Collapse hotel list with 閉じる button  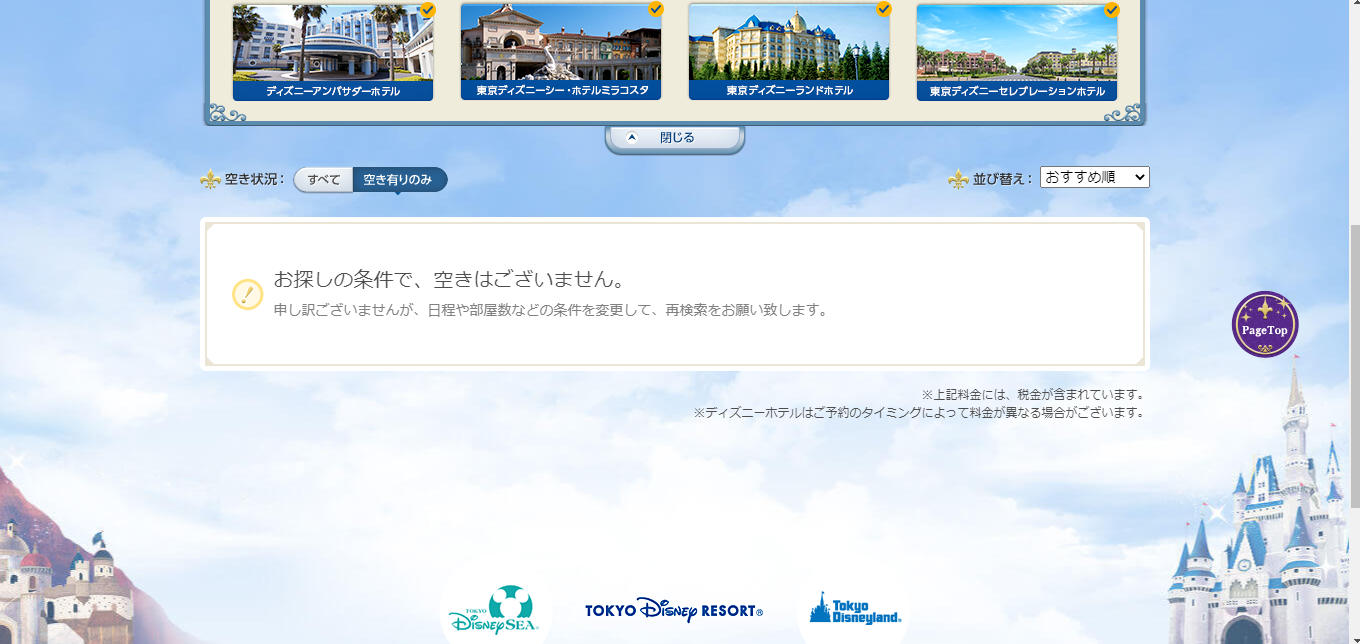point(675,138)
